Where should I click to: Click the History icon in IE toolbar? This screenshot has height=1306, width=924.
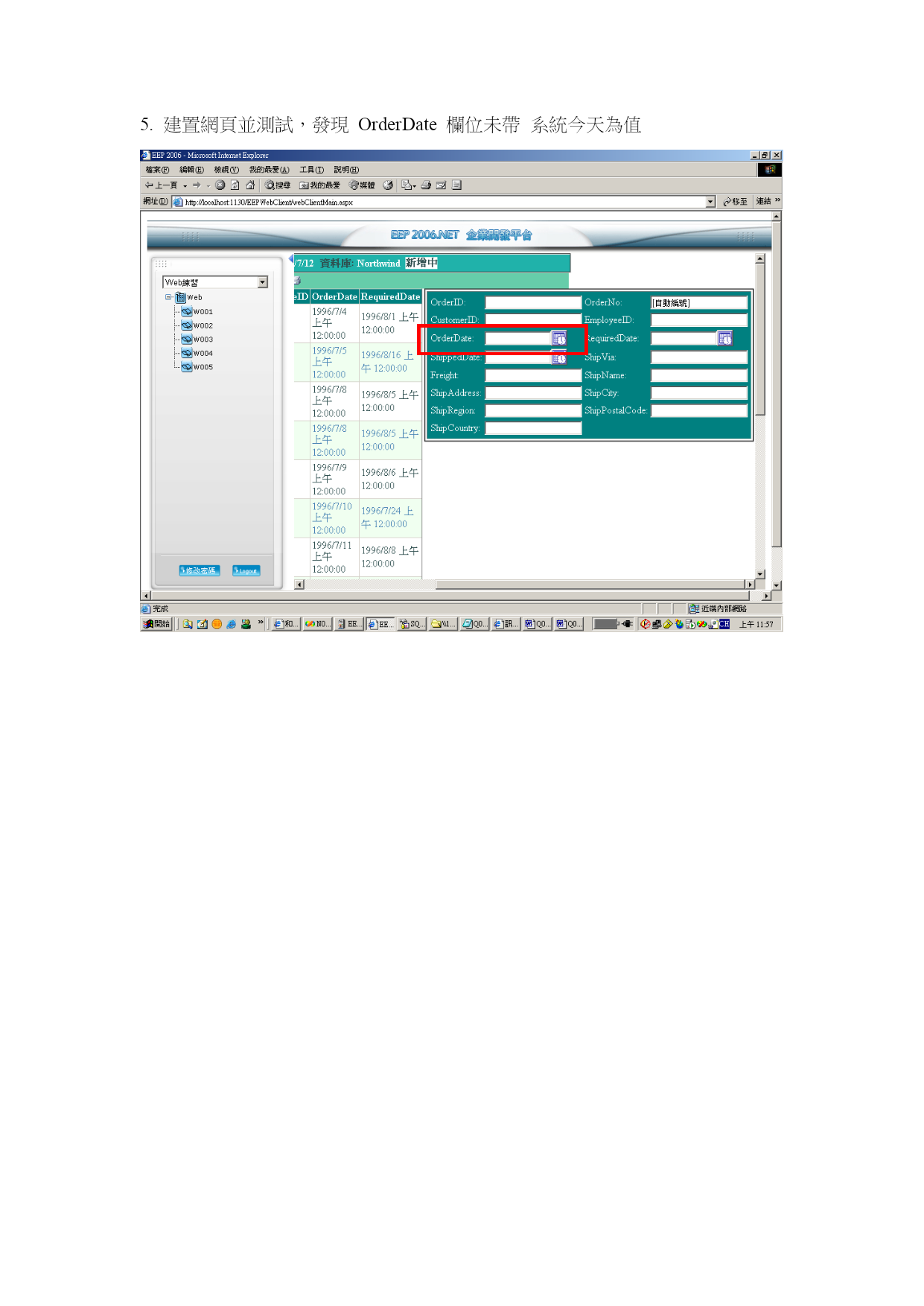(x=388, y=185)
